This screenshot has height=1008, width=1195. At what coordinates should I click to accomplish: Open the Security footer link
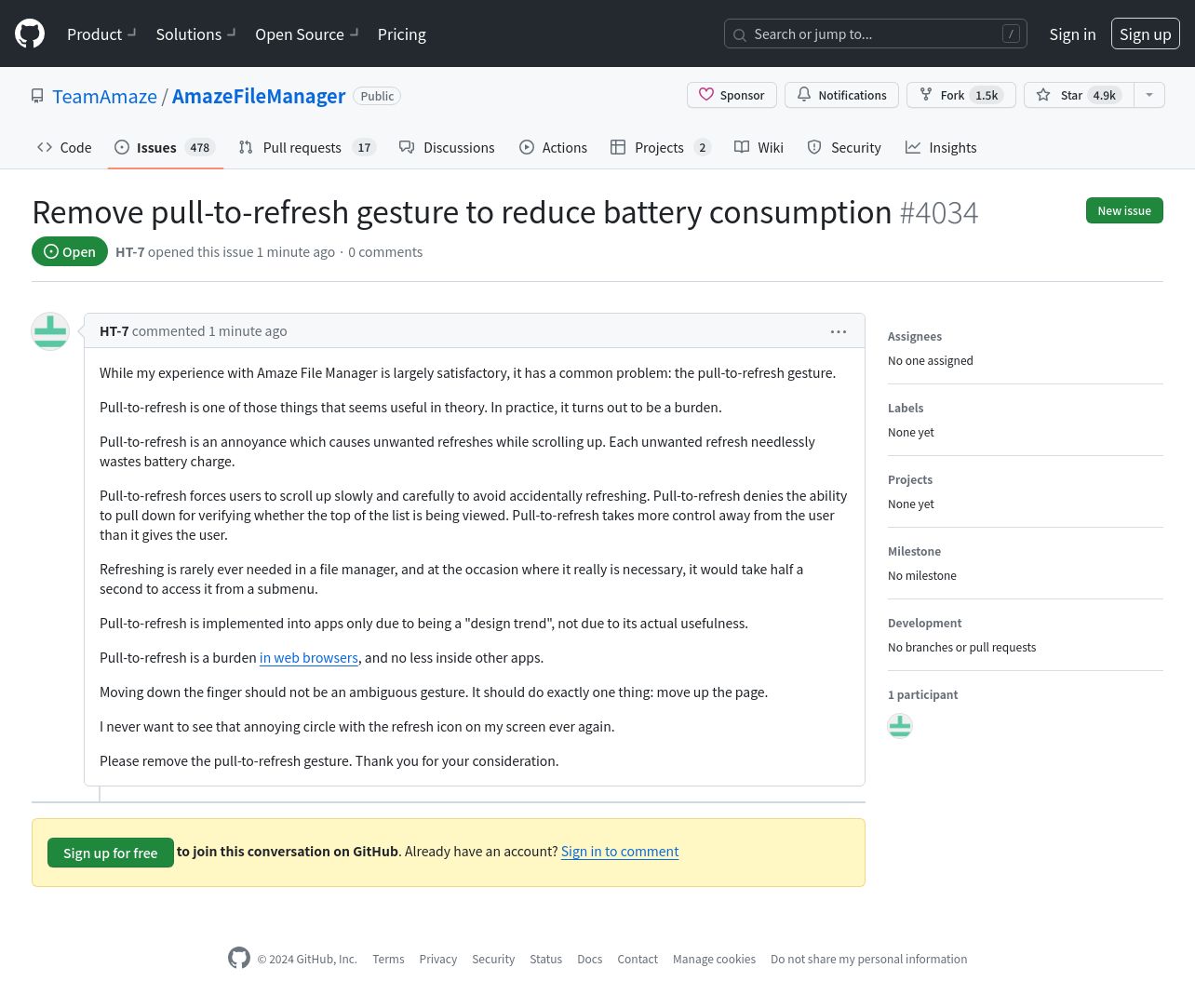(493, 960)
